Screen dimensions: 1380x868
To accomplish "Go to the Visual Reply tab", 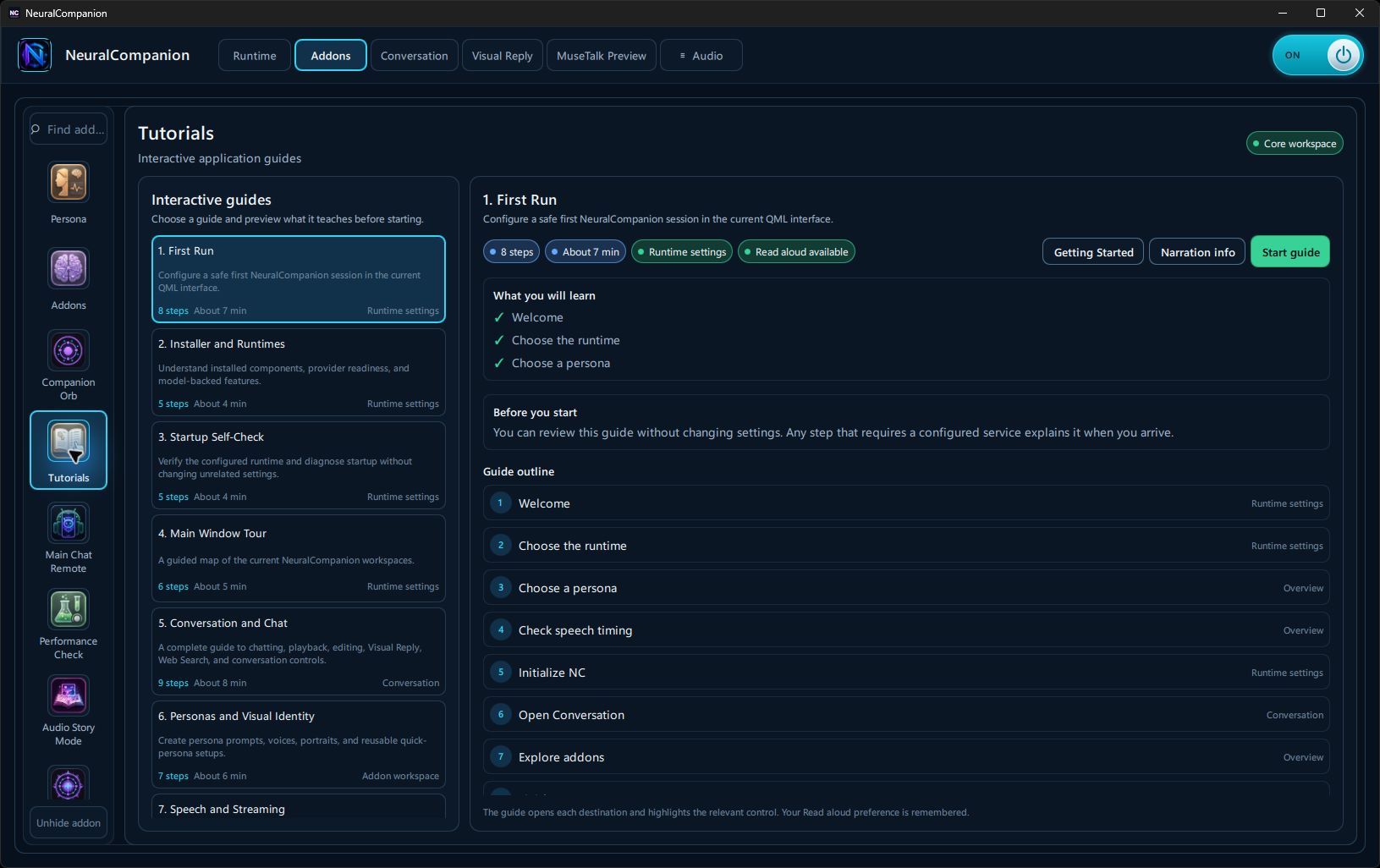I will click(x=503, y=56).
